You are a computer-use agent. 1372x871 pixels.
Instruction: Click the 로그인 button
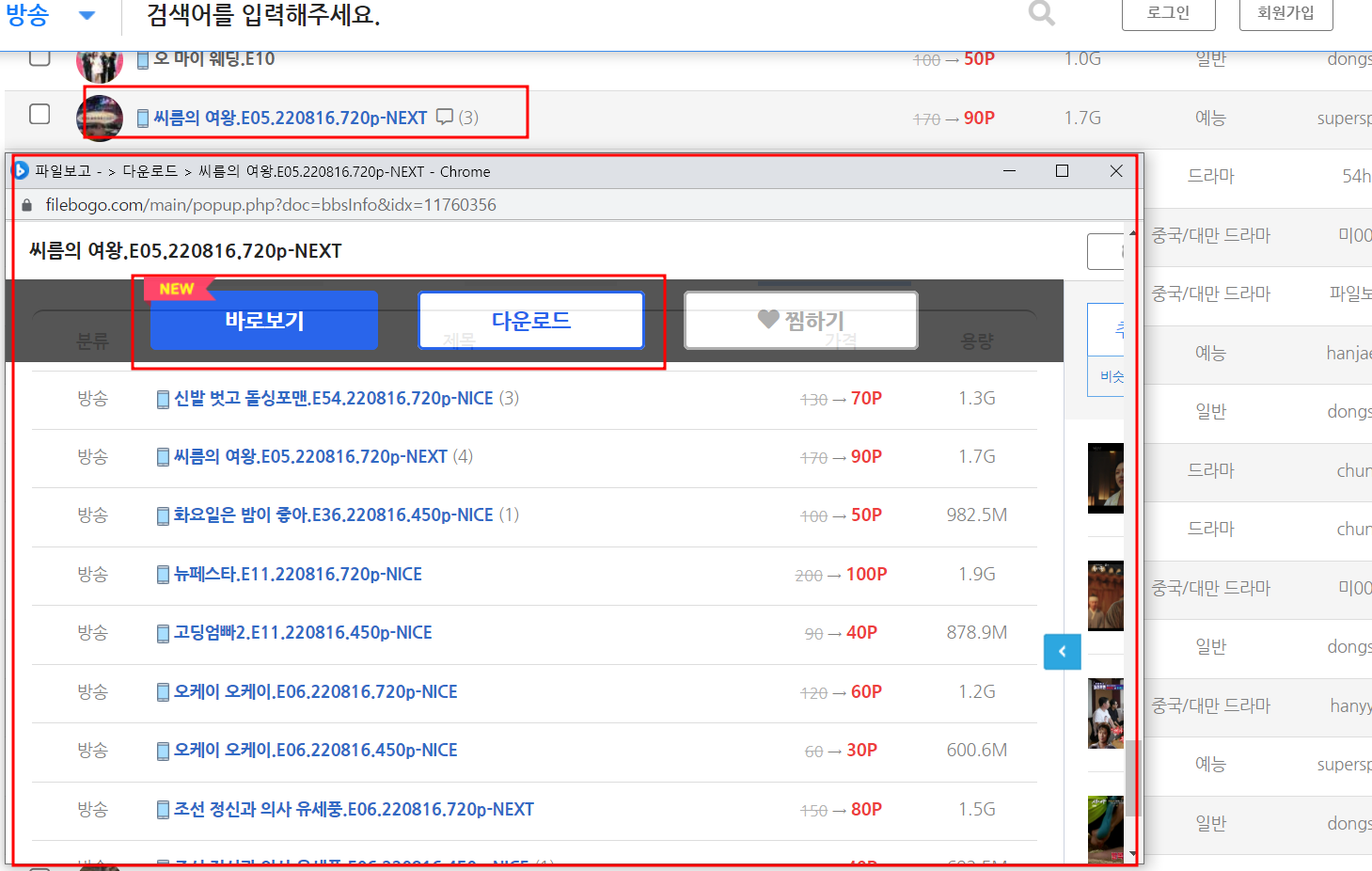point(1168,13)
